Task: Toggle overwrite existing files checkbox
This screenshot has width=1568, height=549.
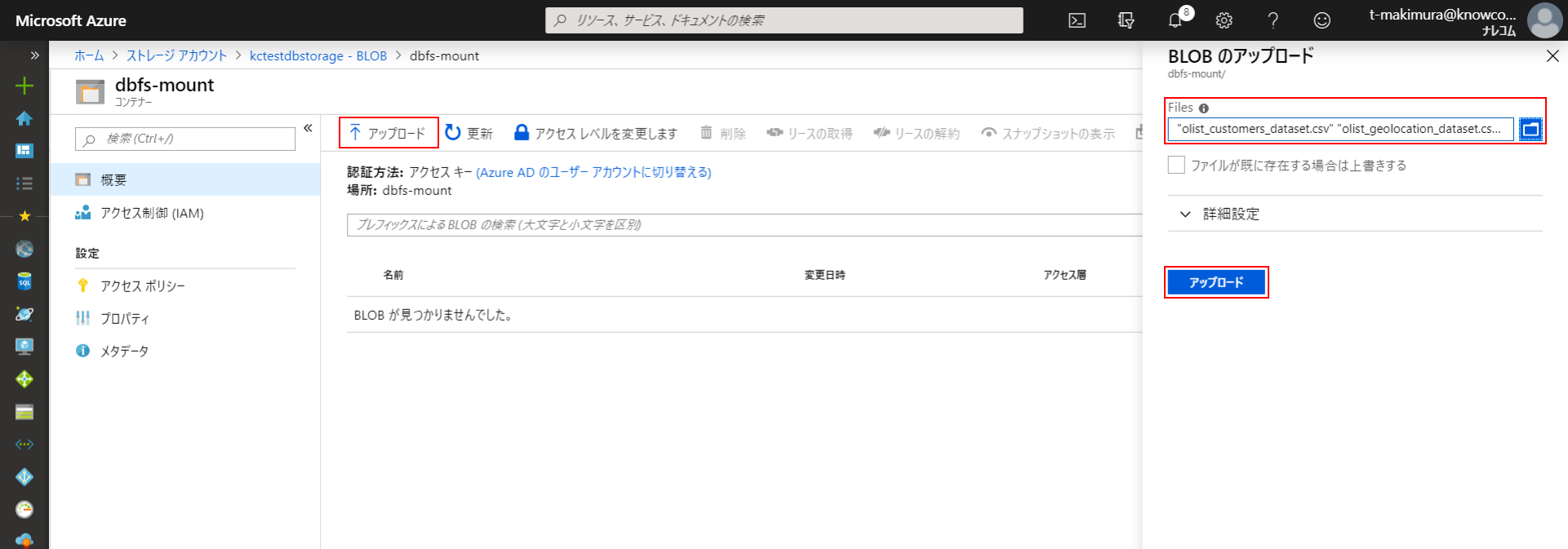Action: (1176, 165)
